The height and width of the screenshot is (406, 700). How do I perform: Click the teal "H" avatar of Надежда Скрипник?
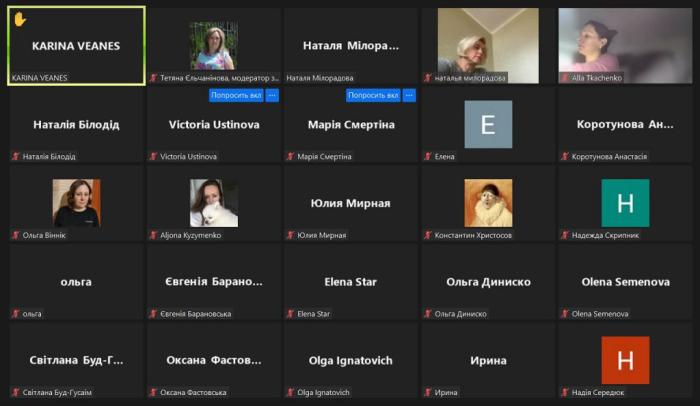pyautogui.click(x=625, y=203)
